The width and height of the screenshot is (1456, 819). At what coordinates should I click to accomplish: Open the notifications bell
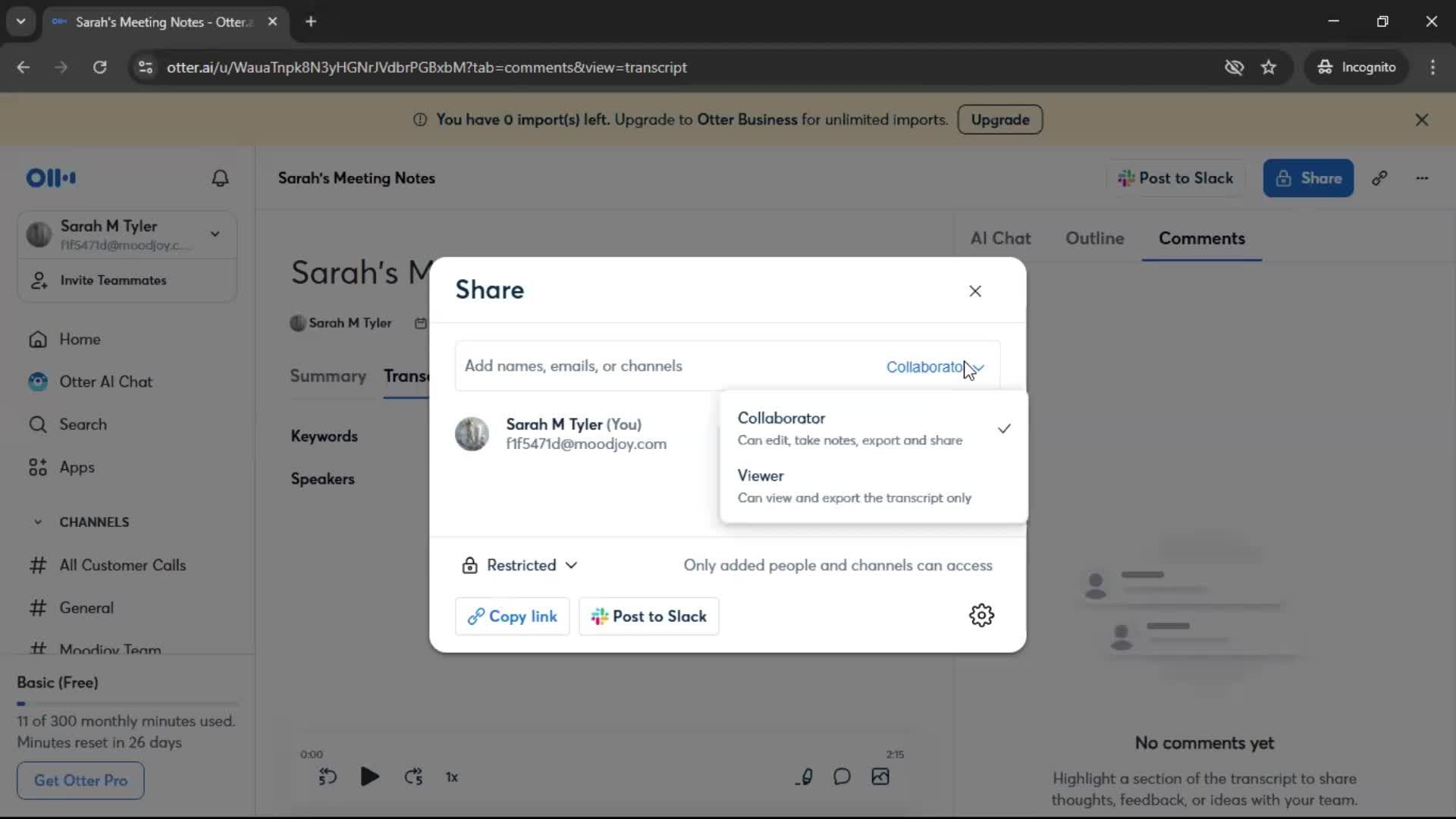coord(220,178)
